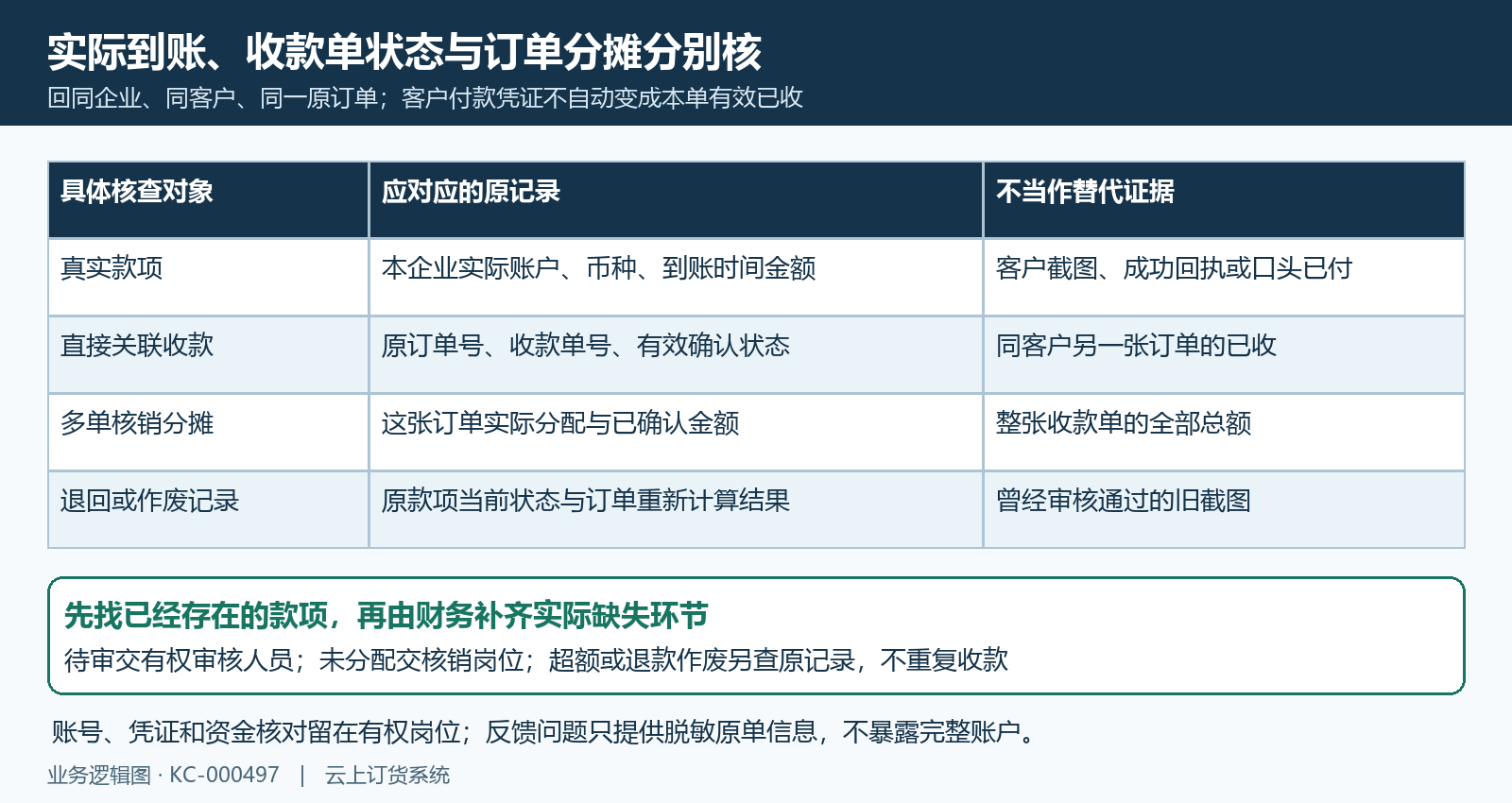This screenshot has width=1512, height=803.
Task: Select cell 曾经审核通过的旧截图
Action: [1224, 510]
